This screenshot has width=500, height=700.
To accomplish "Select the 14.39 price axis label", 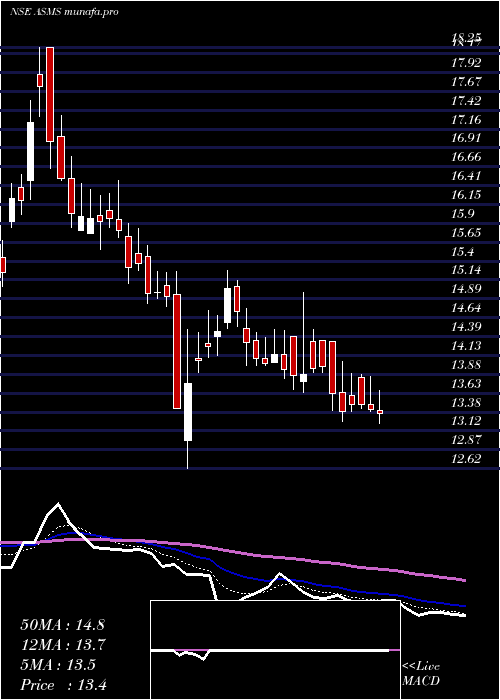I will point(466,327).
